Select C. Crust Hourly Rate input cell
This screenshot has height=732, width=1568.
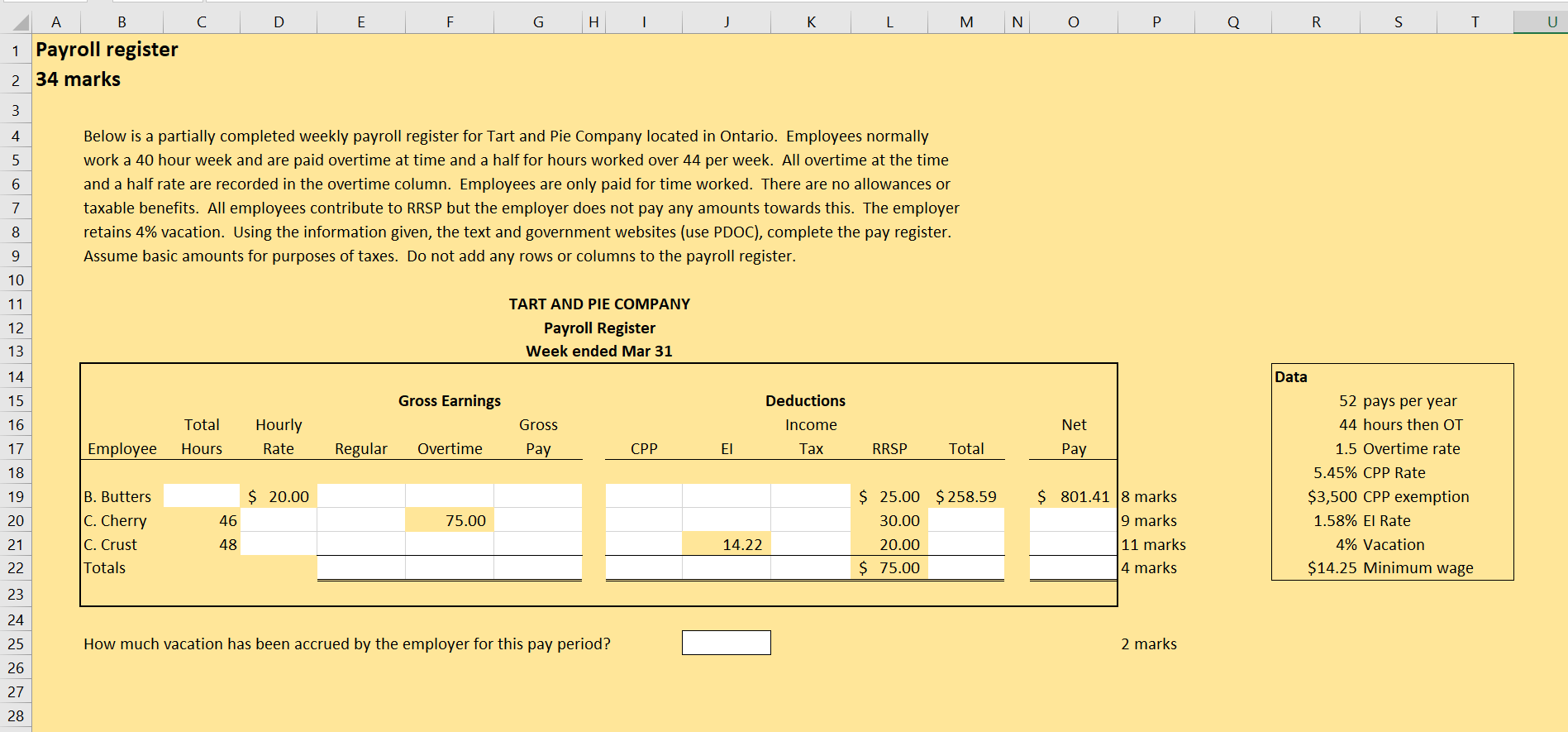[x=279, y=544]
